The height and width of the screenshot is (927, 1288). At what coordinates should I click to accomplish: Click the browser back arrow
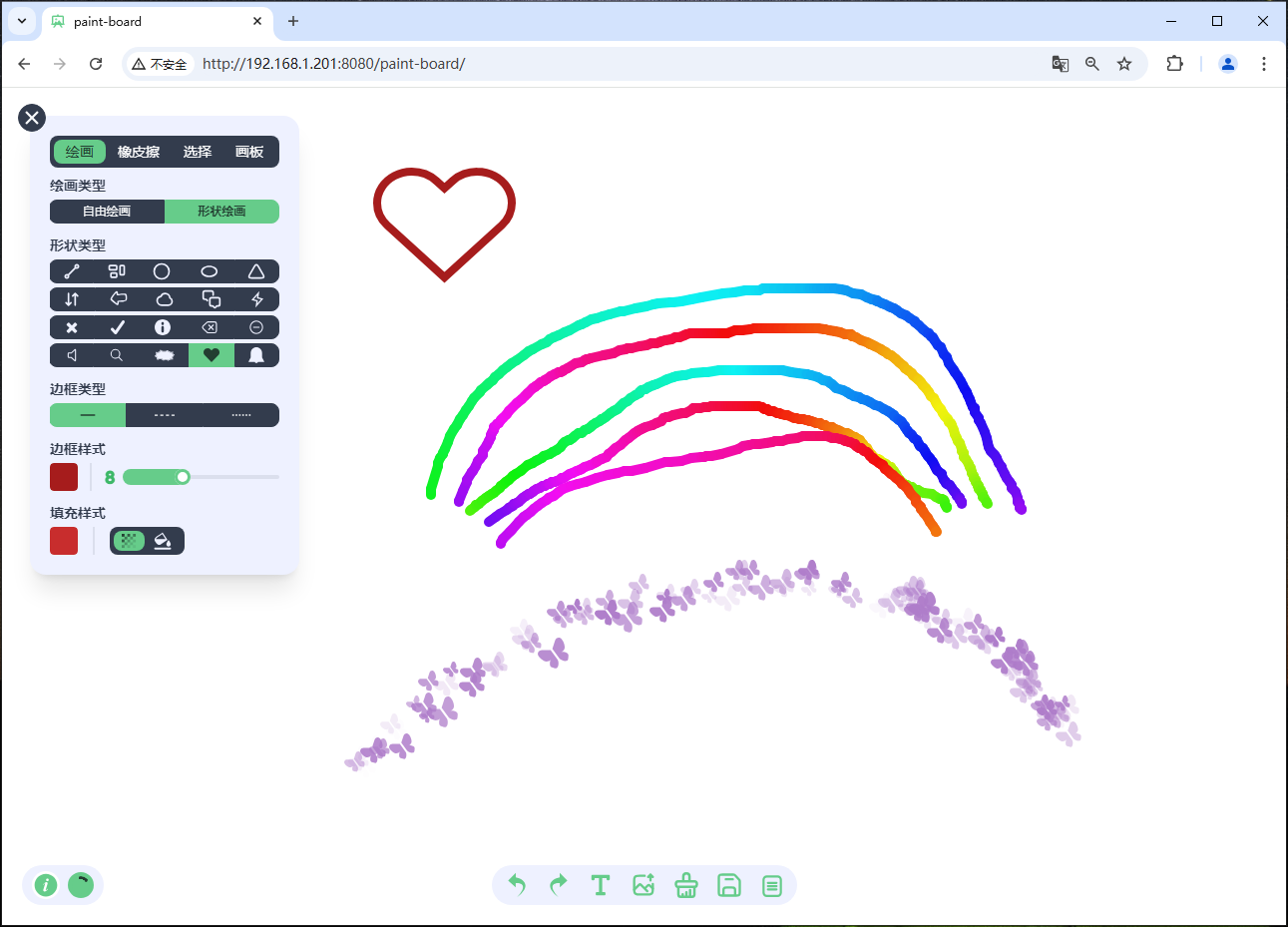25,64
